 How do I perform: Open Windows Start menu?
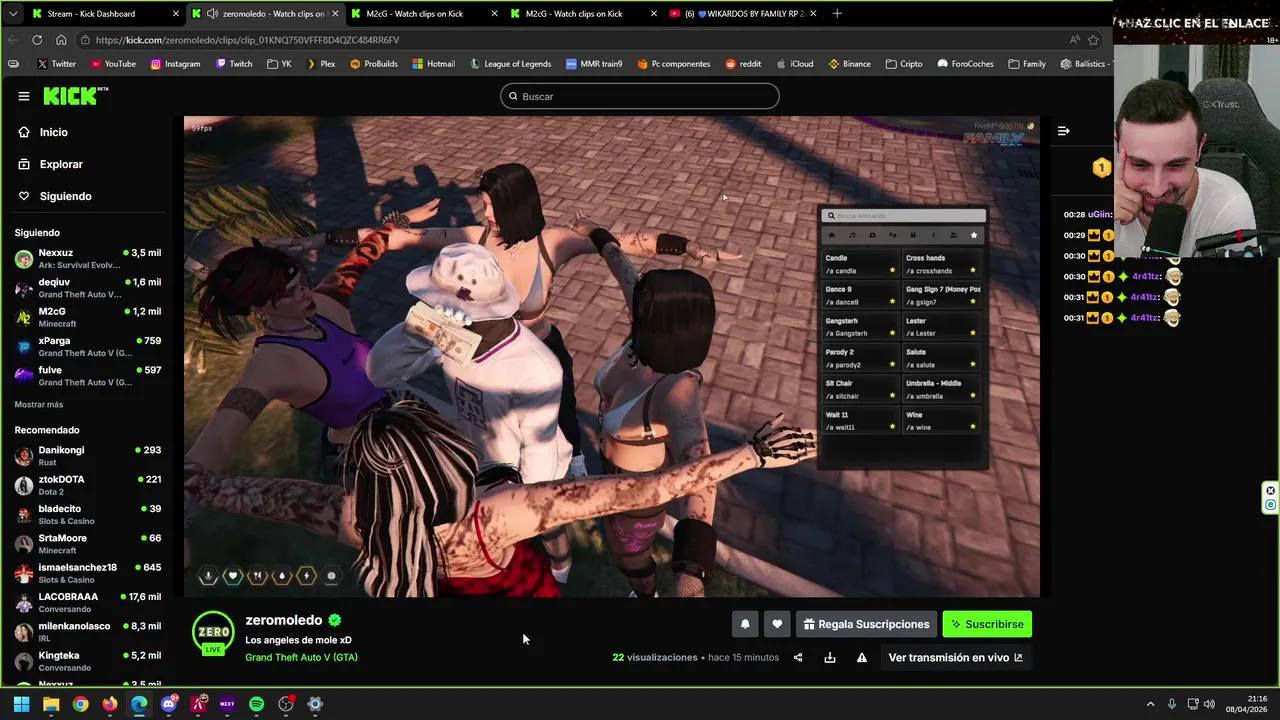[21, 704]
